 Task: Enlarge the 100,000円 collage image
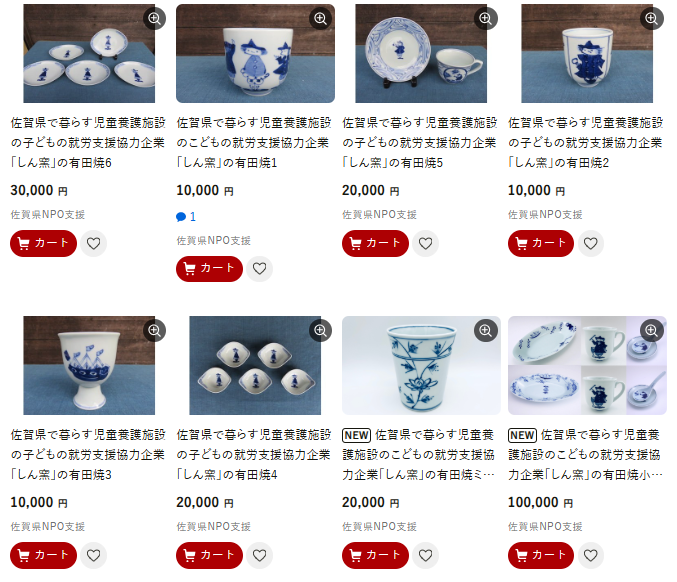tap(652, 331)
